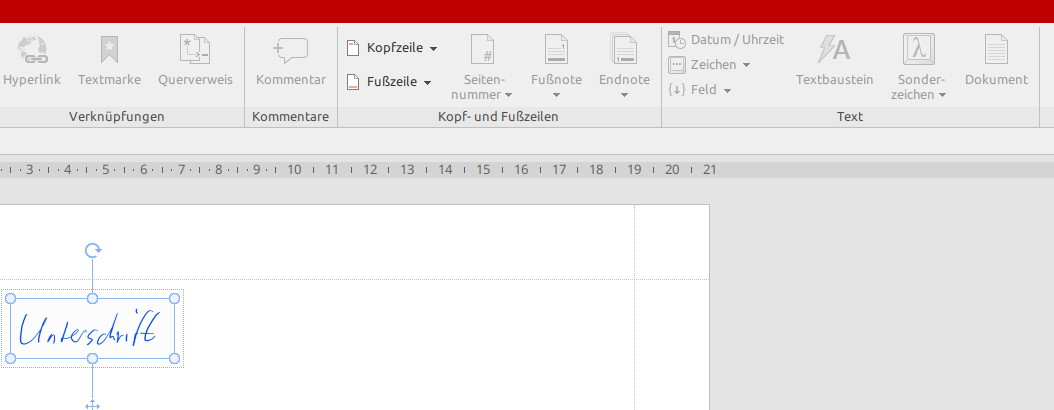
Task: Click the Querverweis label
Action: pyautogui.click(x=196, y=79)
